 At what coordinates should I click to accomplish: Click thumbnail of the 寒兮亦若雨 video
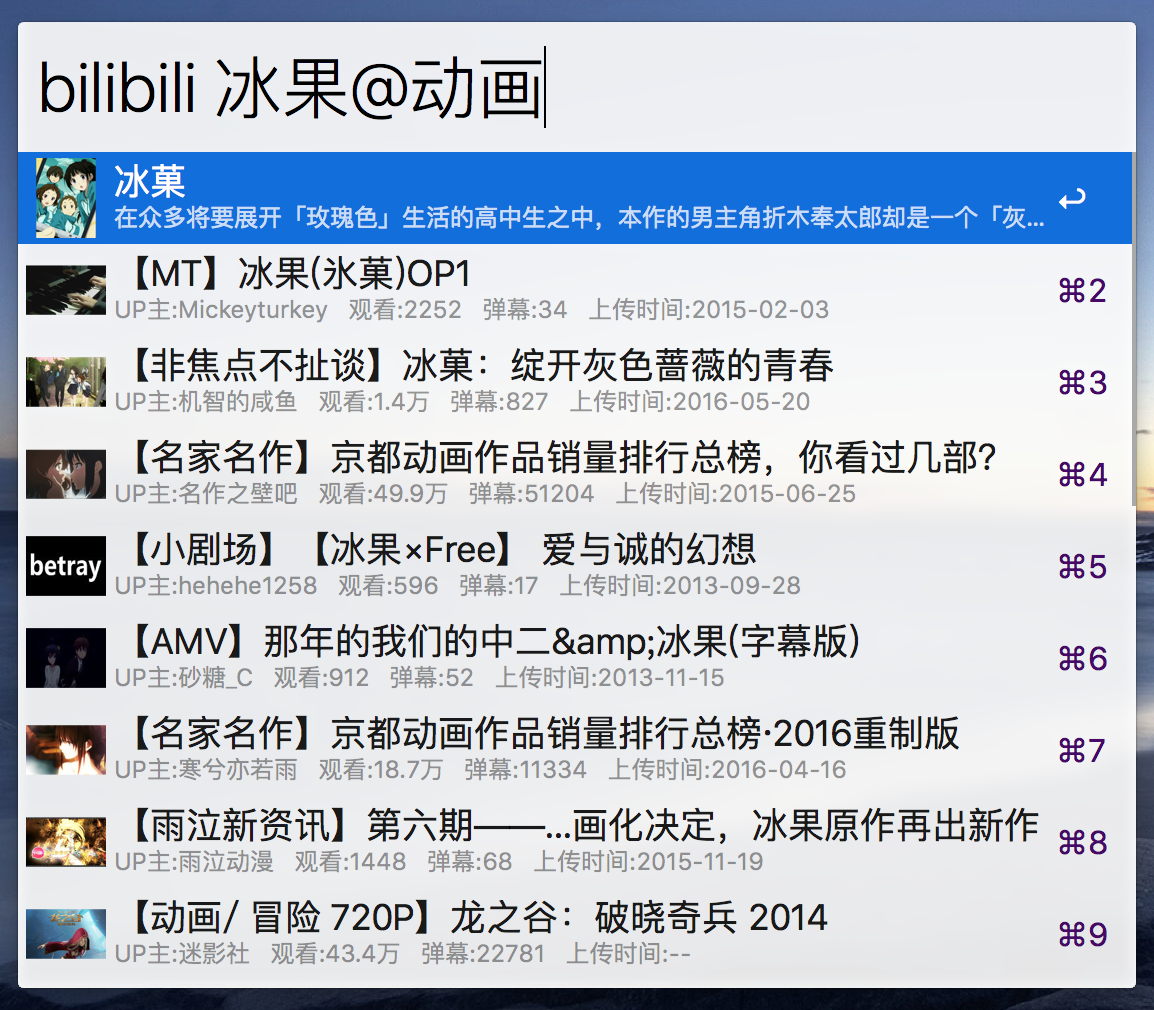pos(66,750)
